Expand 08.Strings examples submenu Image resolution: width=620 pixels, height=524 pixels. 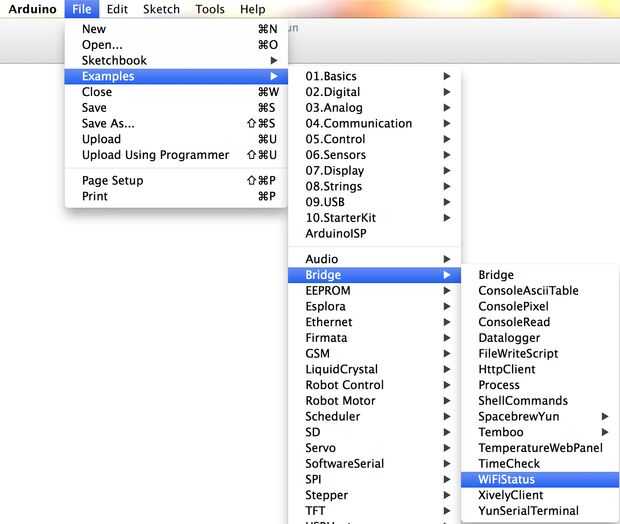point(374,187)
